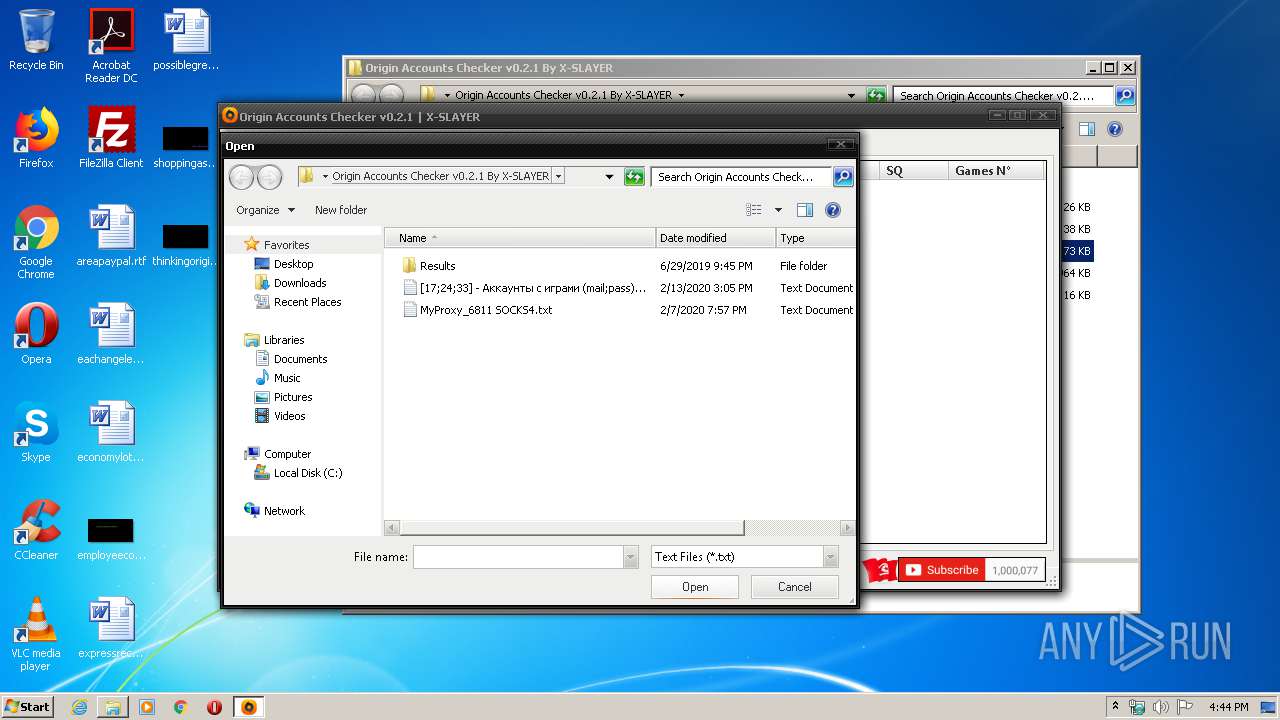Viewport: 1280px width, 720px height.
Task: Click the YouTube Subscribe button
Action: [x=941, y=570]
